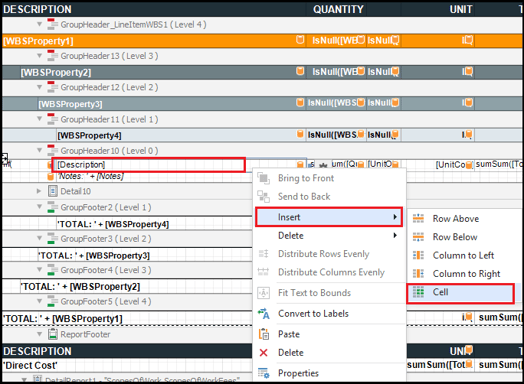Choose Properties from context menu
The height and width of the screenshot is (384, 524).
329,373
